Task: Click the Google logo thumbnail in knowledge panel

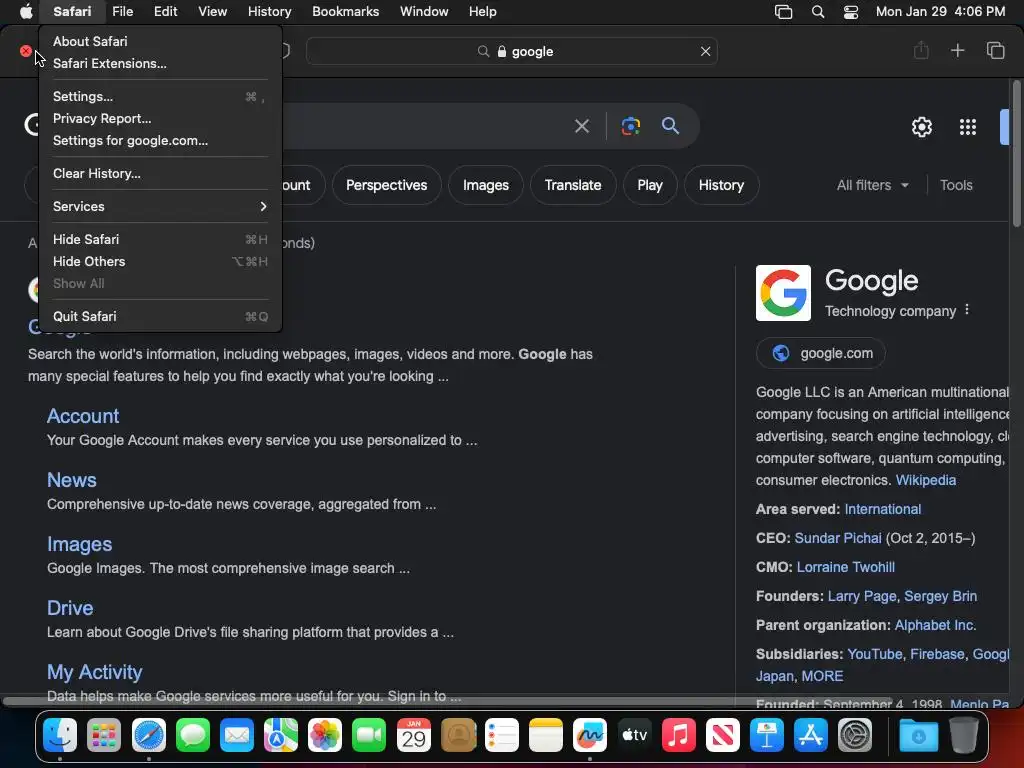Action: (783, 293)
